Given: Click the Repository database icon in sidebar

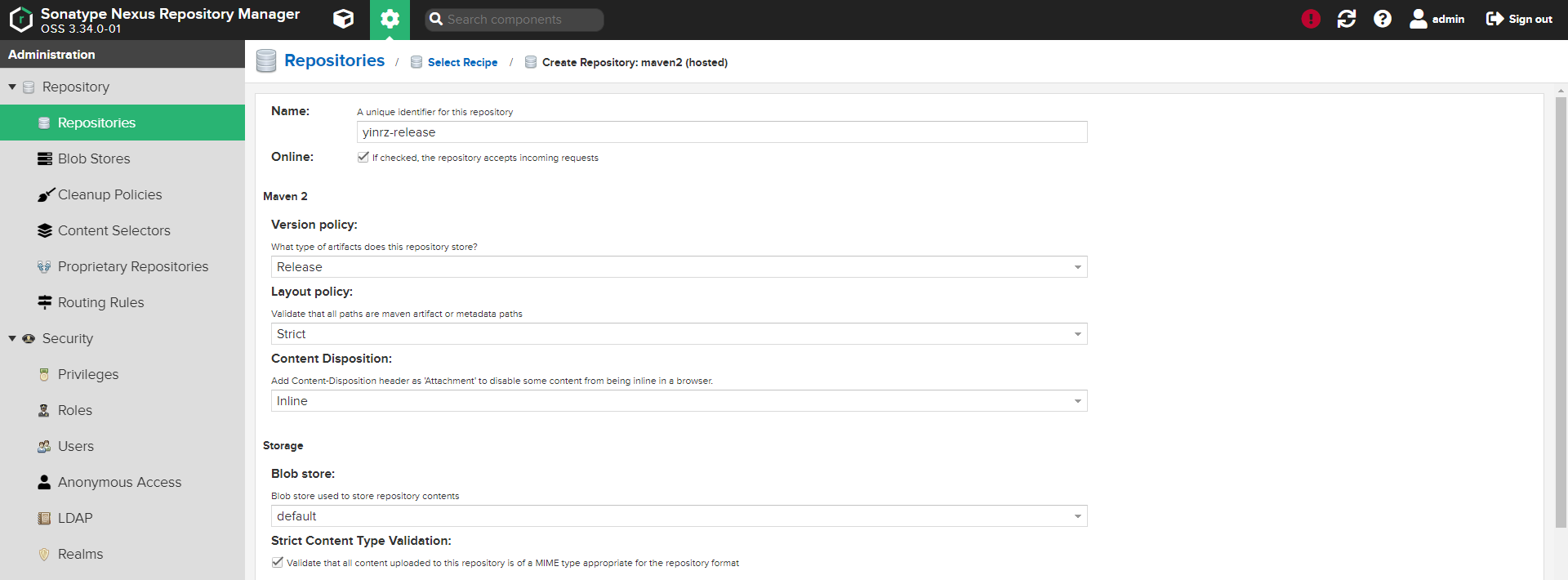Looking at the screenshot, I should [x=29, y=87].
